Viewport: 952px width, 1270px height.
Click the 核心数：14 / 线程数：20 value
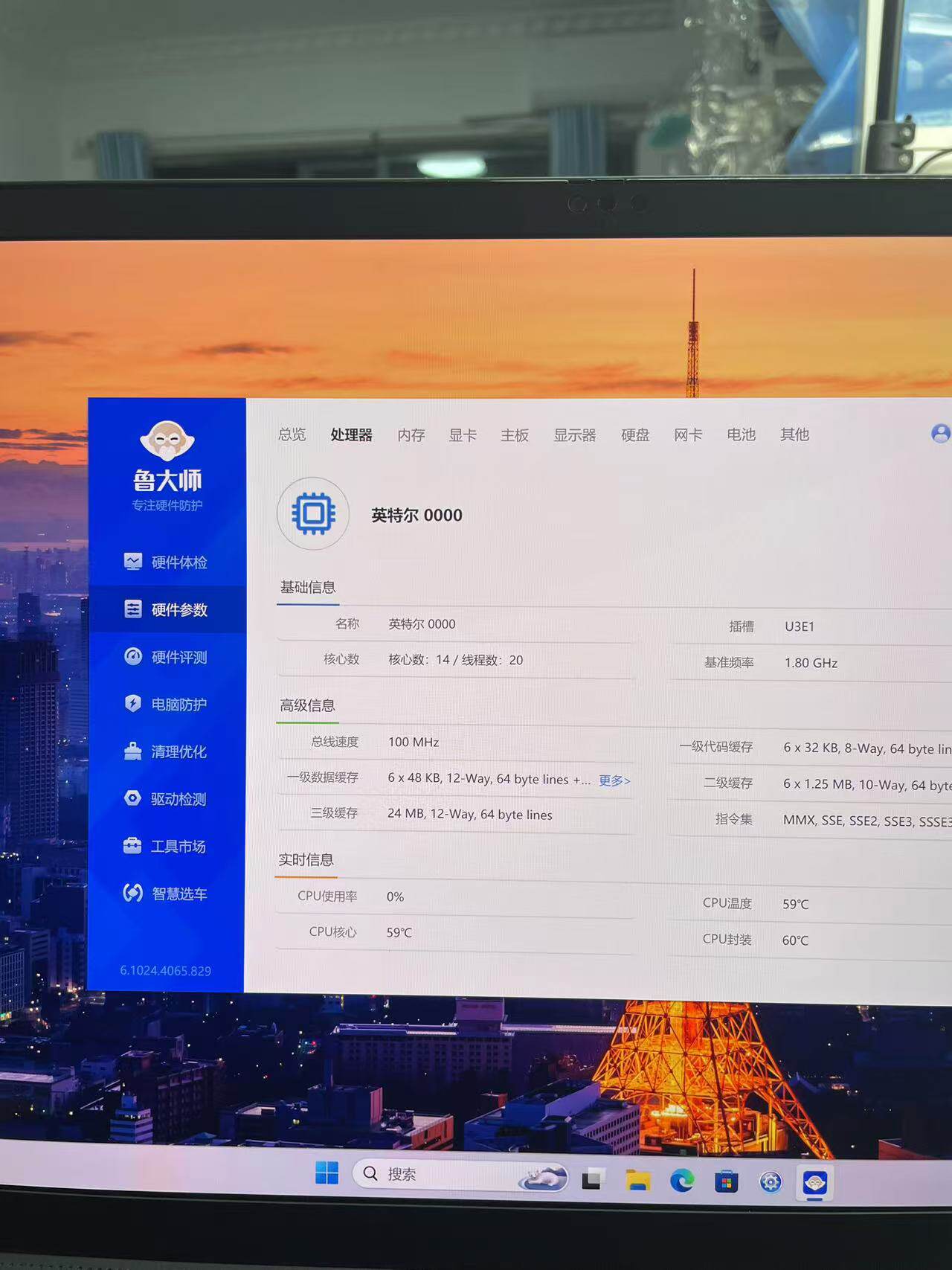455,660
